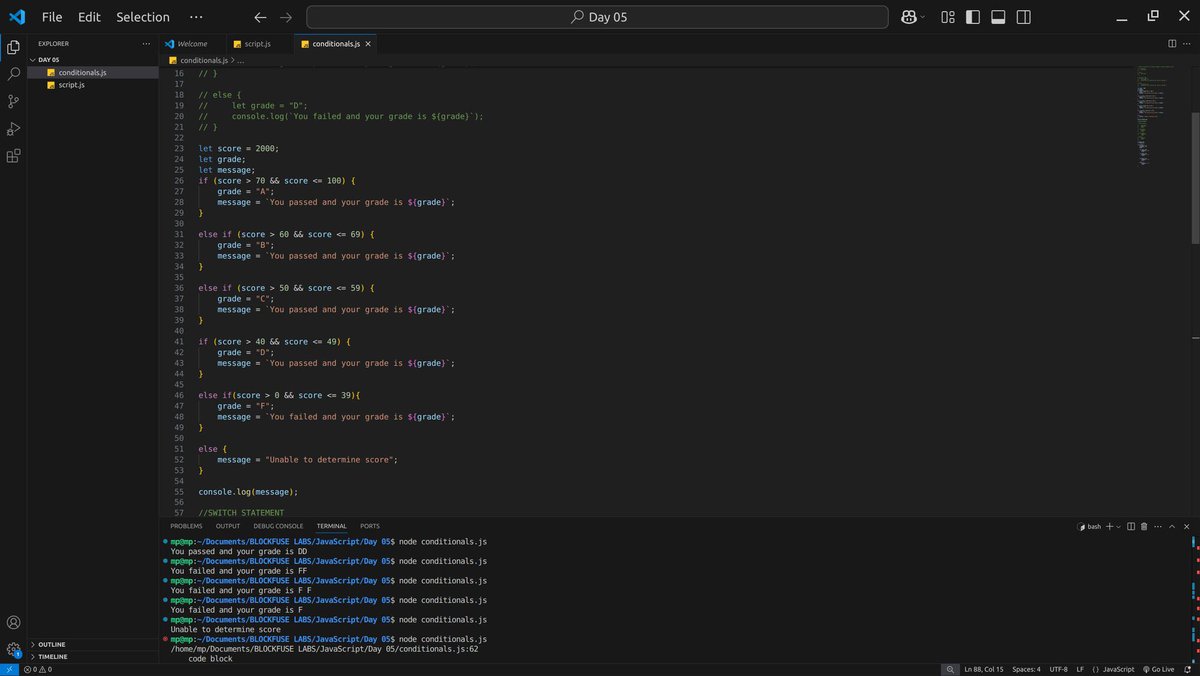Go back with the left arrow
1200x676 pixels.
click(x=260, y=17)
